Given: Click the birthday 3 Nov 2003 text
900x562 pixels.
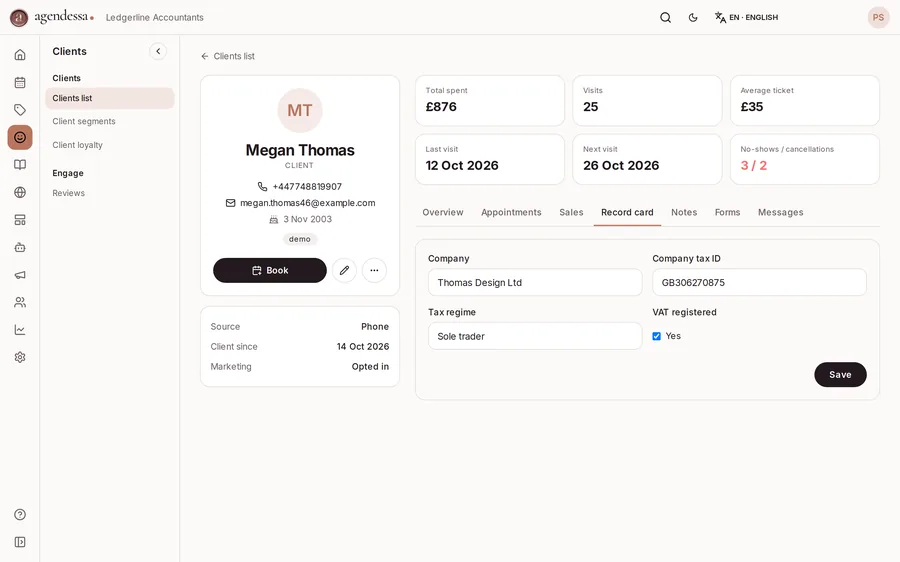Looking at the screenshot, I should pos(307,219).
